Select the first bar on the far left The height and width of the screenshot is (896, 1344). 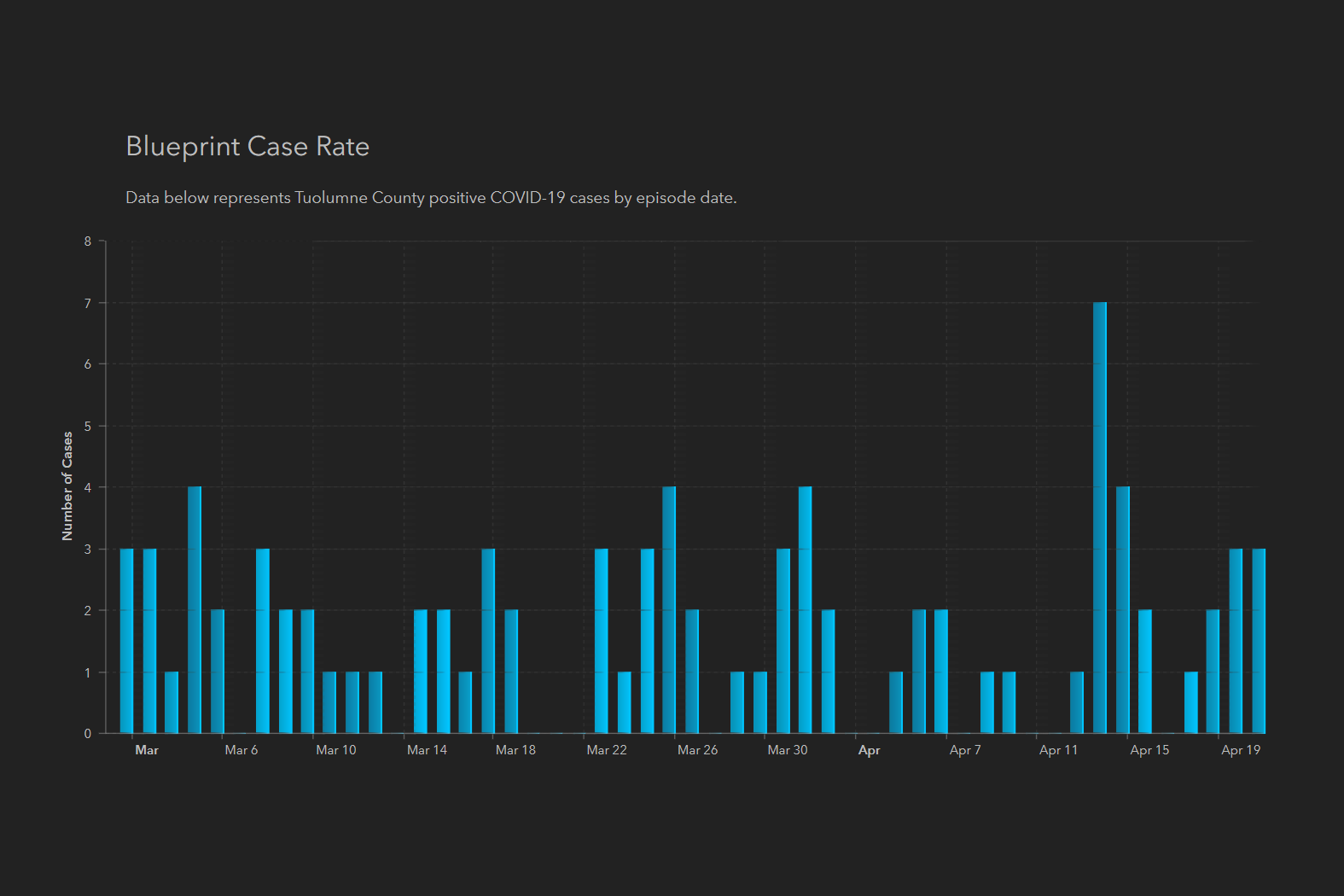127,641
